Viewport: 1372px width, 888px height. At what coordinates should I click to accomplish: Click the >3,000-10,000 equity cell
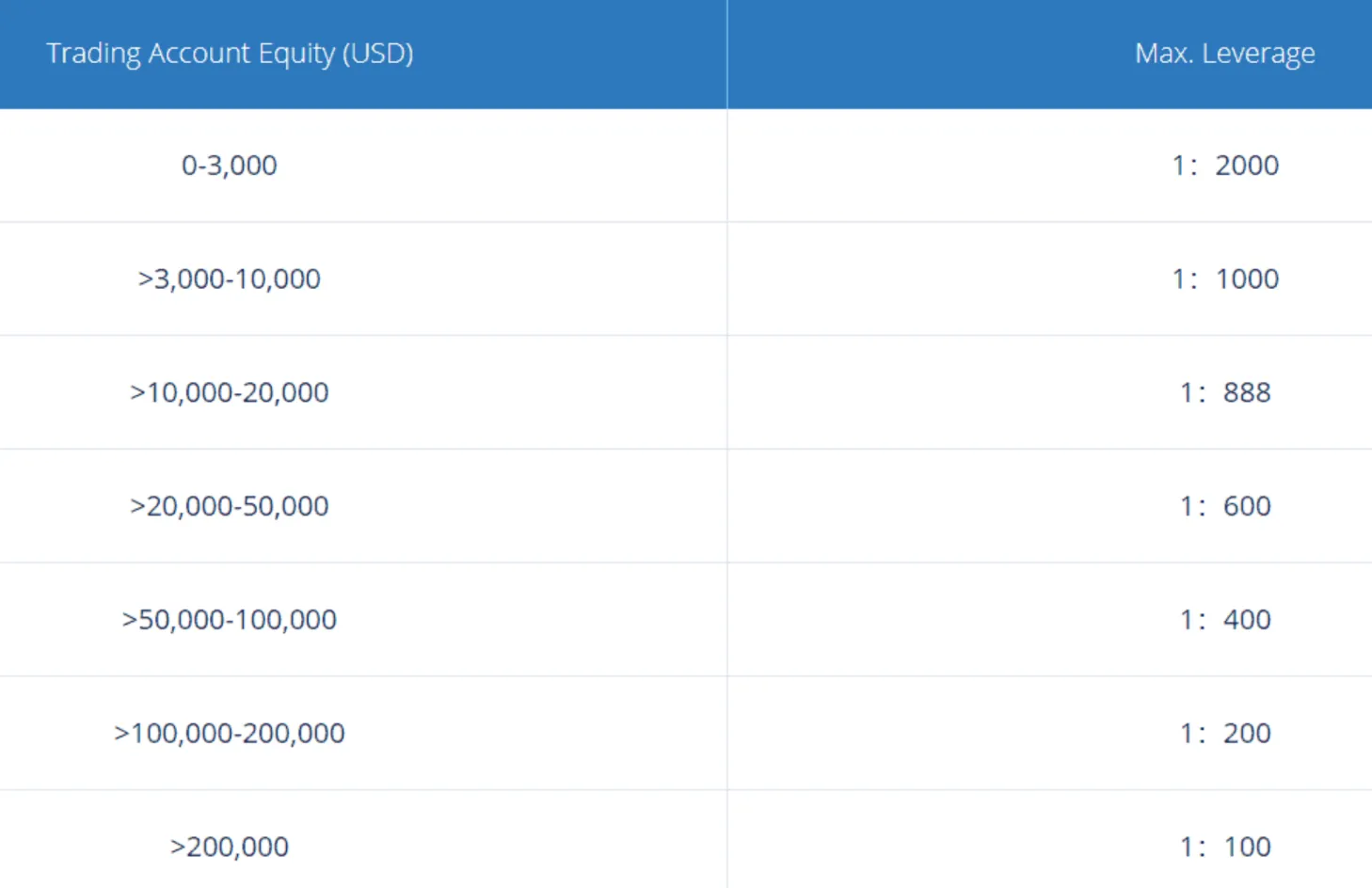(x=230, y=279)
